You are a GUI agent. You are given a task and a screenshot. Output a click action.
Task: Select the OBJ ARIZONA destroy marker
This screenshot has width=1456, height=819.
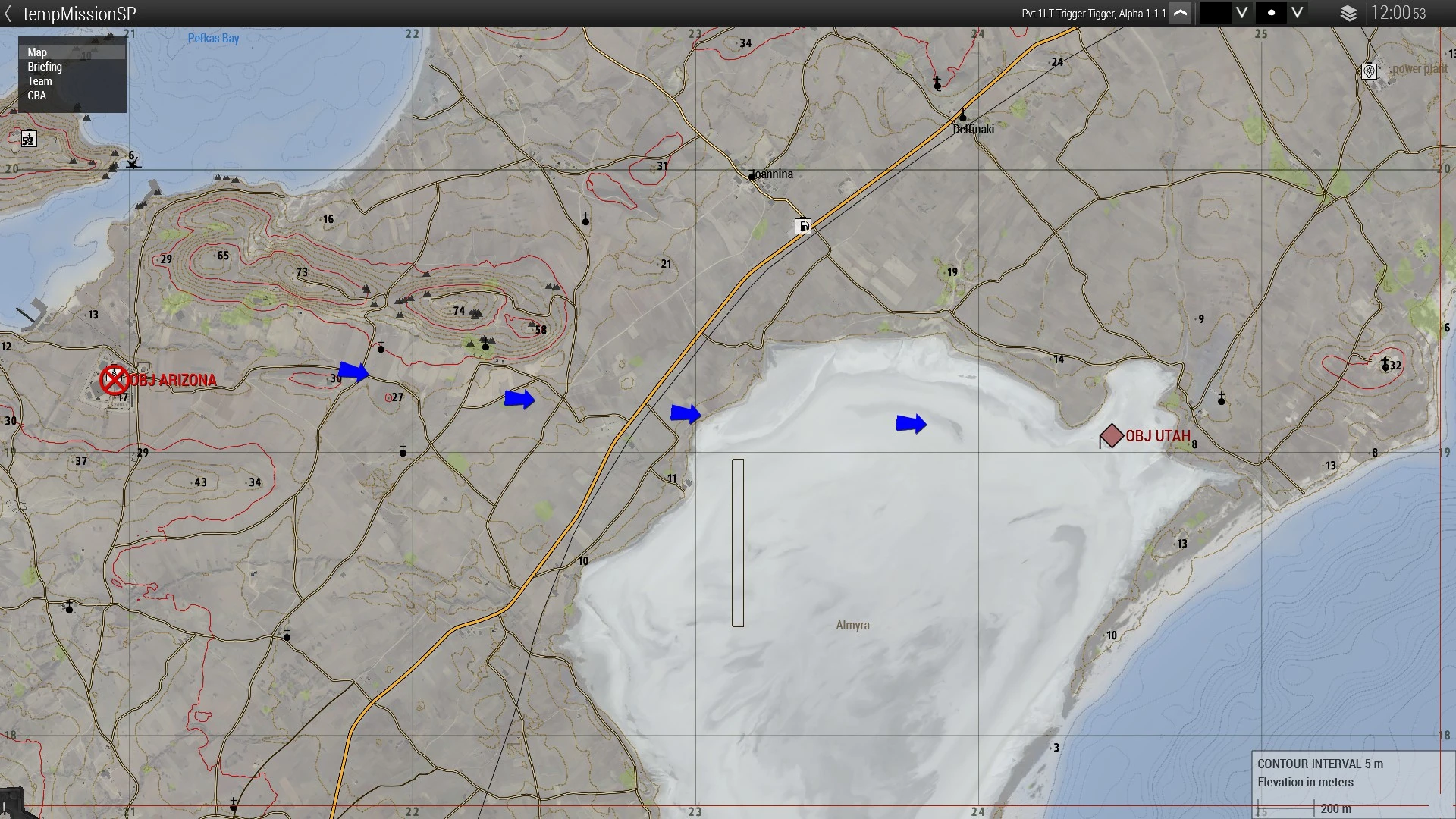point(115,380)
